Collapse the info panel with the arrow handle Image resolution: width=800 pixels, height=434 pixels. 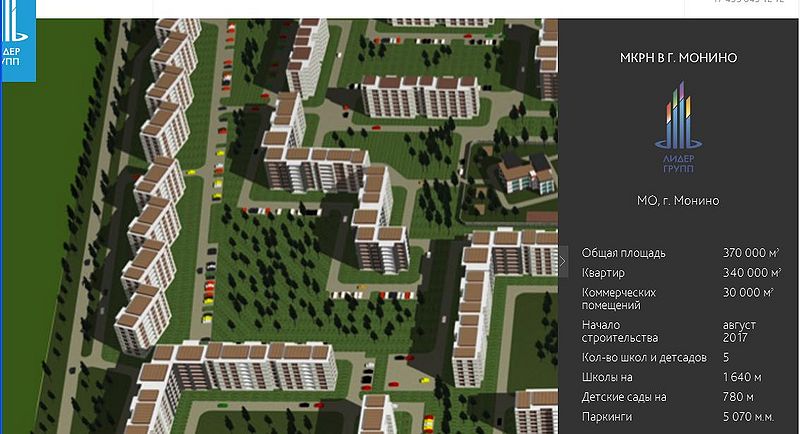point(562,261)
